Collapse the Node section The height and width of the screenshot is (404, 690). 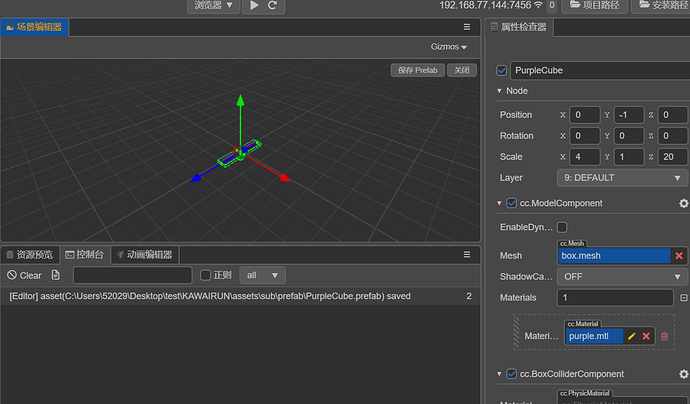(499, 91)
